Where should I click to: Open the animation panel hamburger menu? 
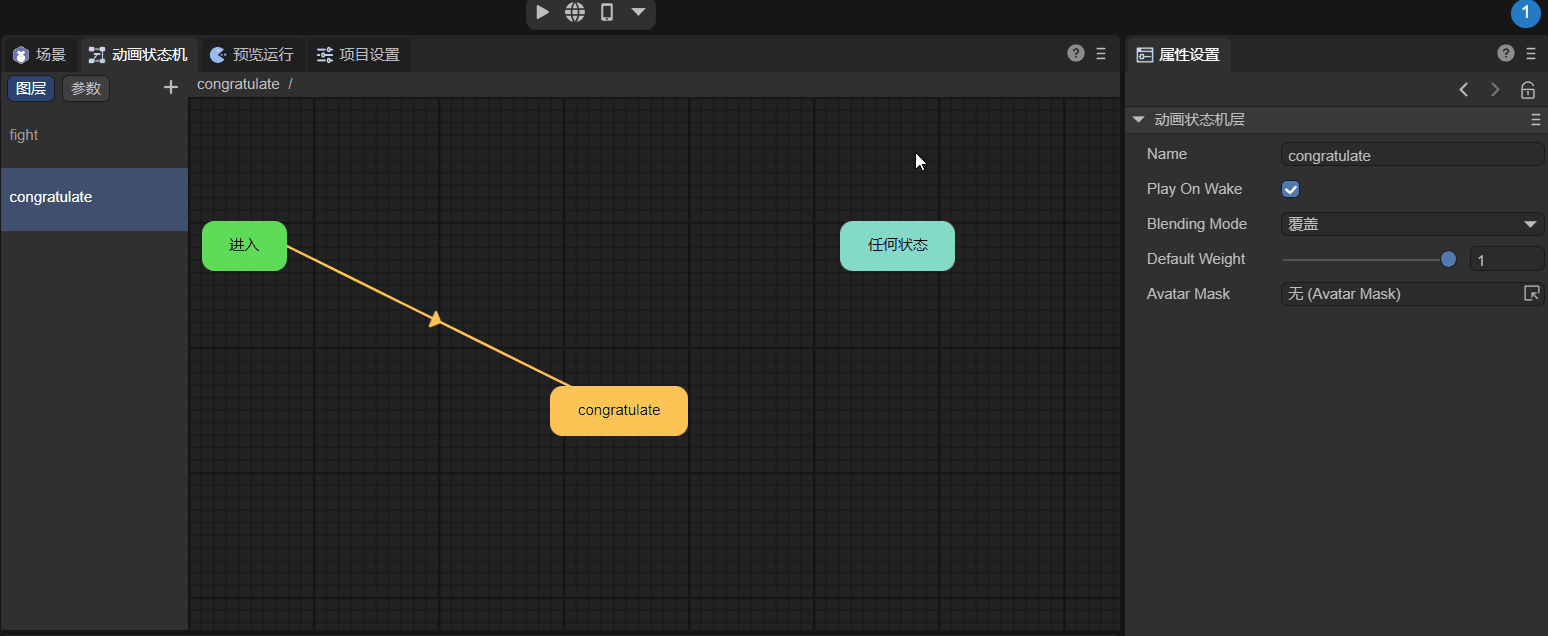(1101, 54)
